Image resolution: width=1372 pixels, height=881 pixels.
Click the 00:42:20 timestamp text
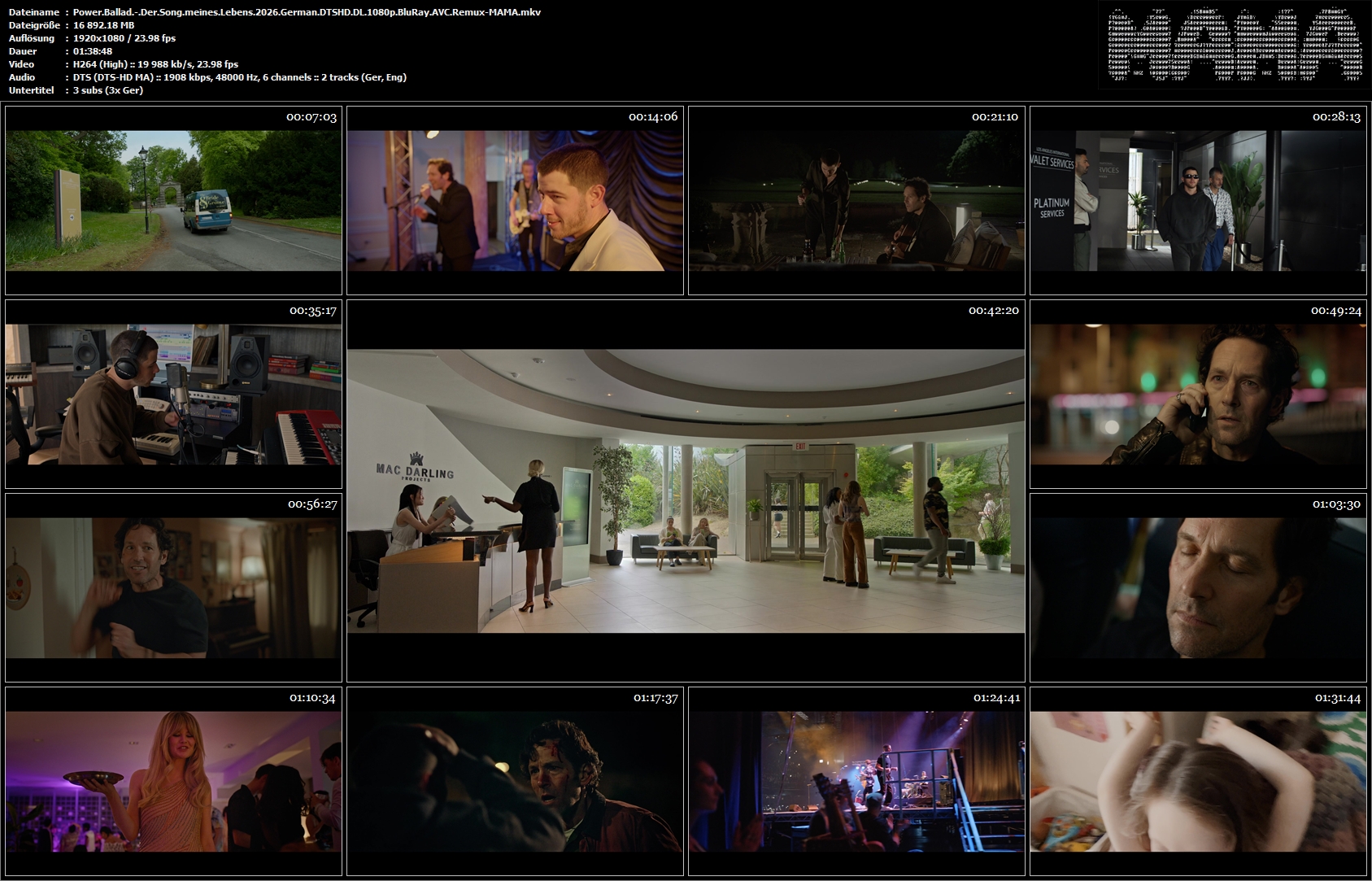pos(994,311)
